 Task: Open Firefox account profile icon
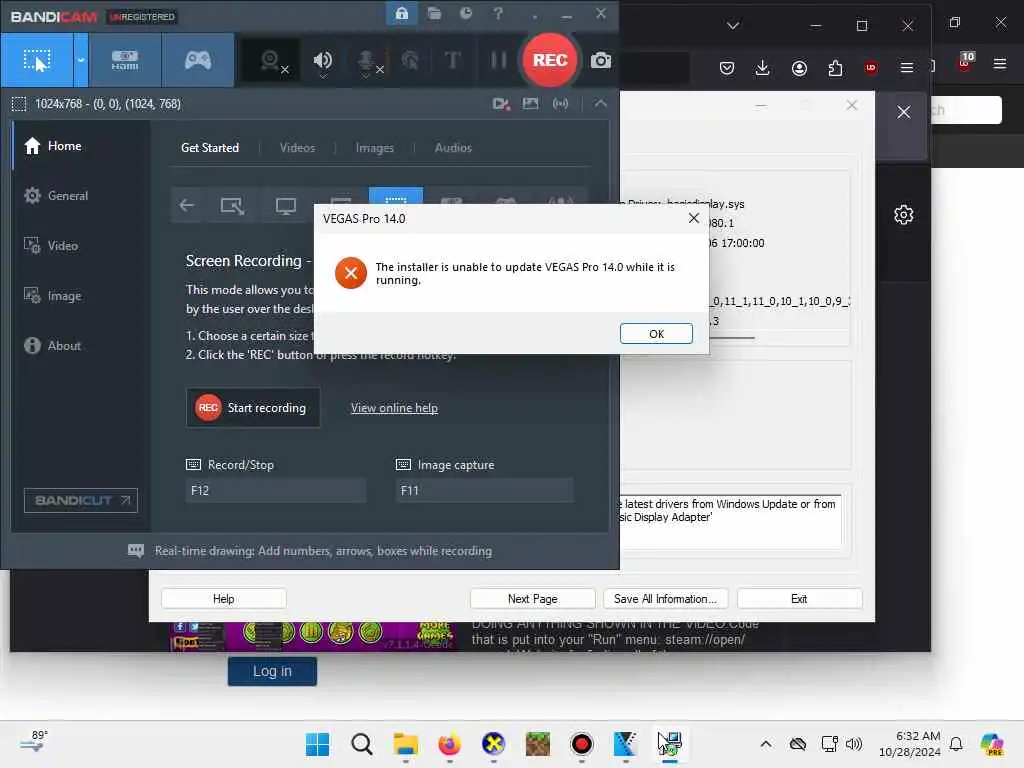(799, 68)
